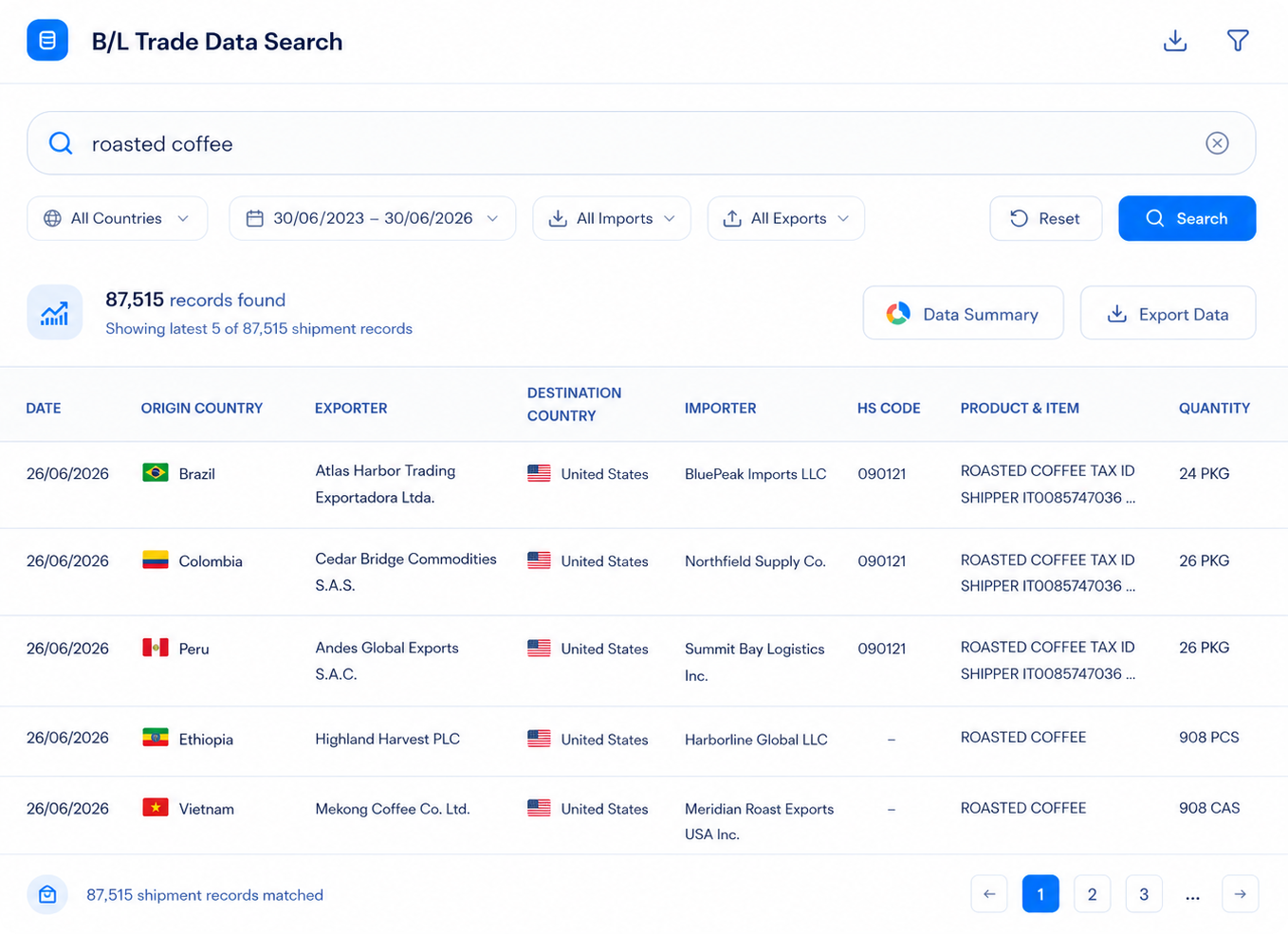Select pagination page 1
The image size is (1288, 934).
click(x=1040, y=894)
